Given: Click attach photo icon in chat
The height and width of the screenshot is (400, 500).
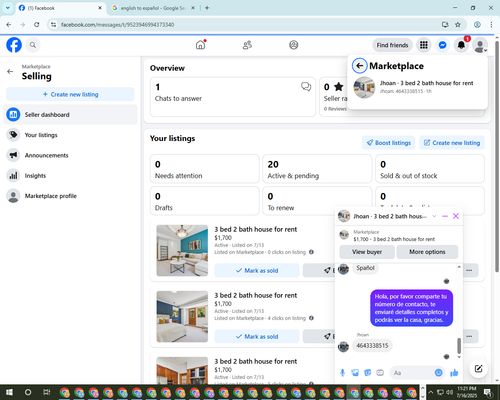Looking at the screenshot, I should [x=355, y=373].
